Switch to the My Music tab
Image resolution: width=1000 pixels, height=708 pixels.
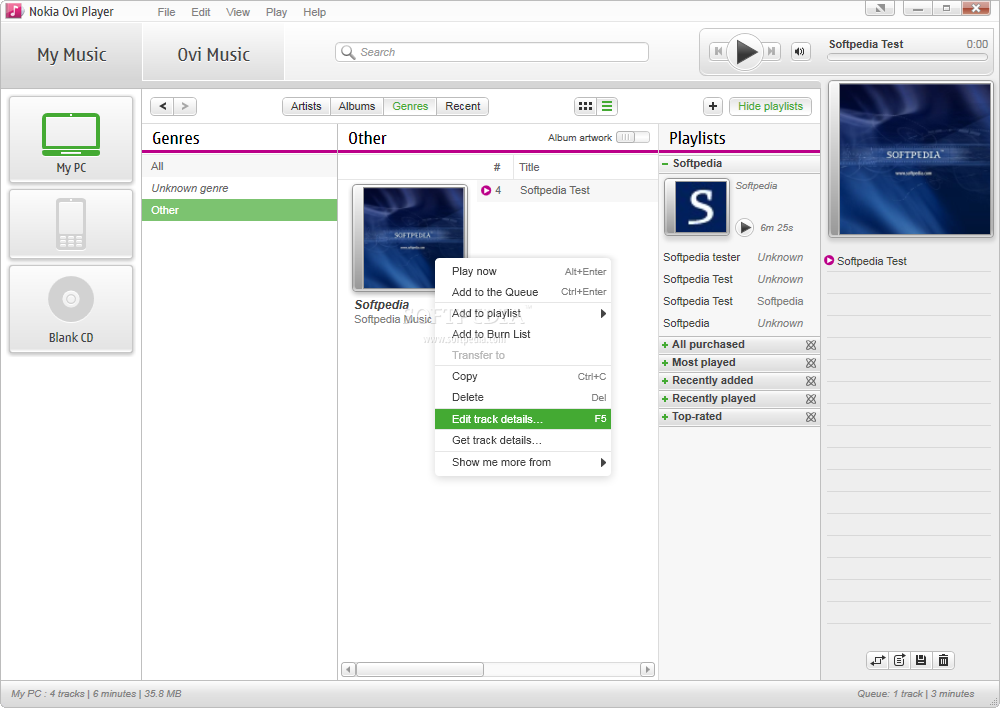coord(71,54)
